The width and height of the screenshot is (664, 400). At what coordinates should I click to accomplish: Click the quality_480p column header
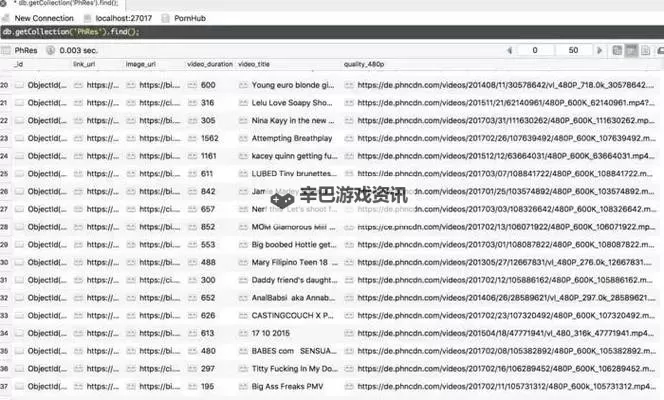[x=364, y=64]
